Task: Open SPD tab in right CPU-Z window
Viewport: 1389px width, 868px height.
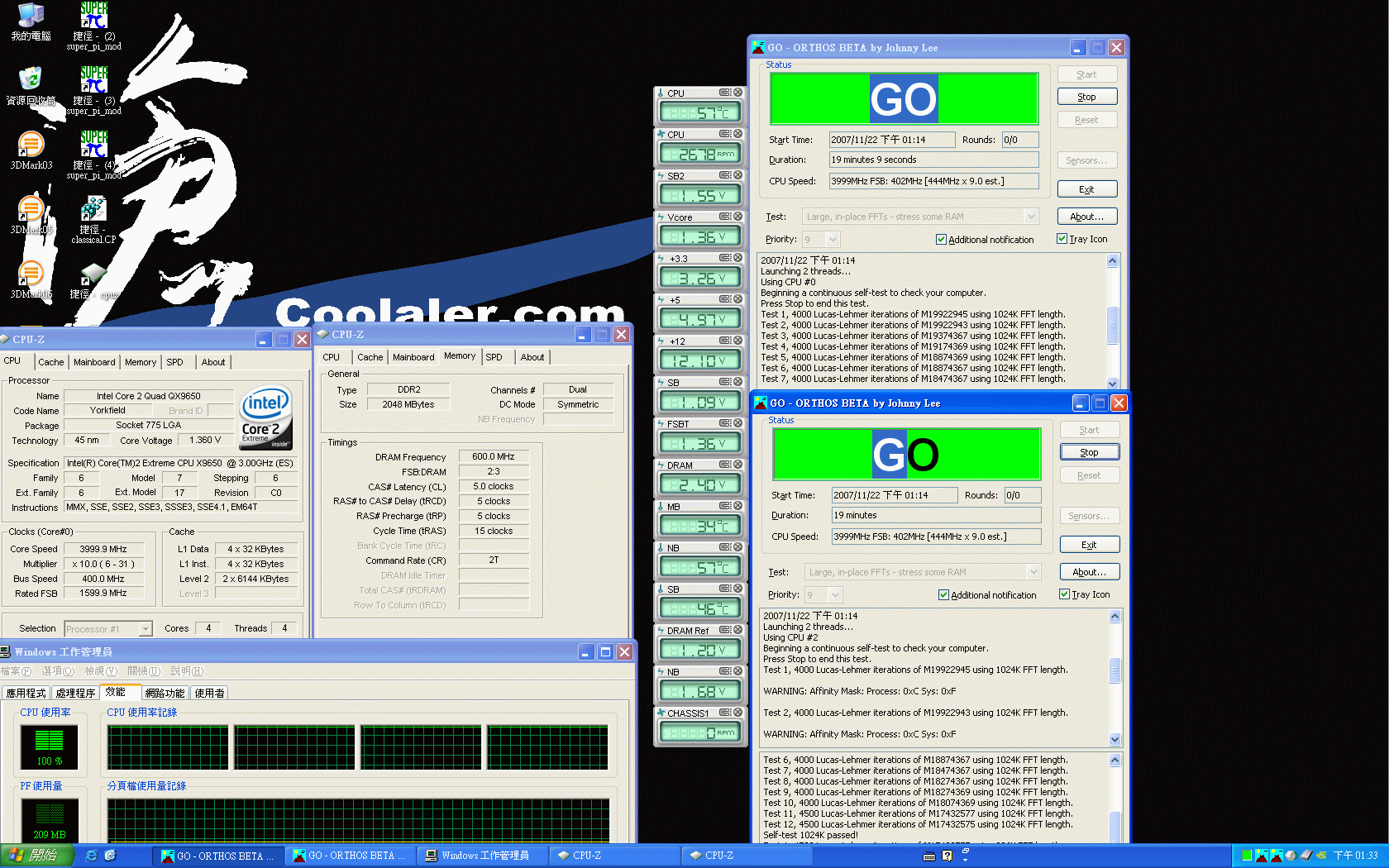Action: 494,357
